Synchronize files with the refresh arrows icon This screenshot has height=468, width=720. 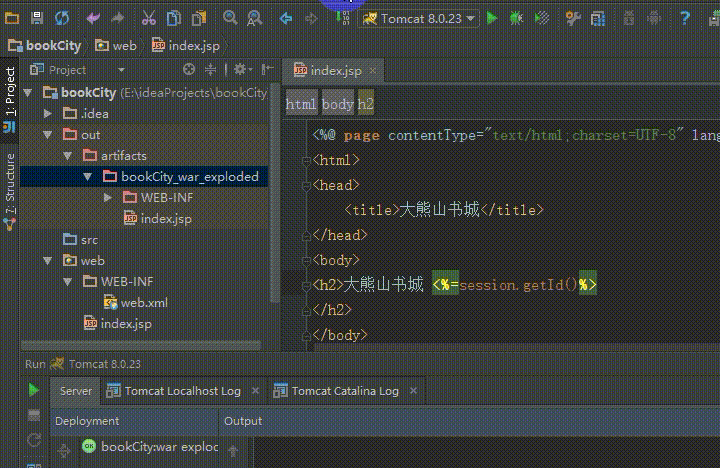(x=62, y=18)
